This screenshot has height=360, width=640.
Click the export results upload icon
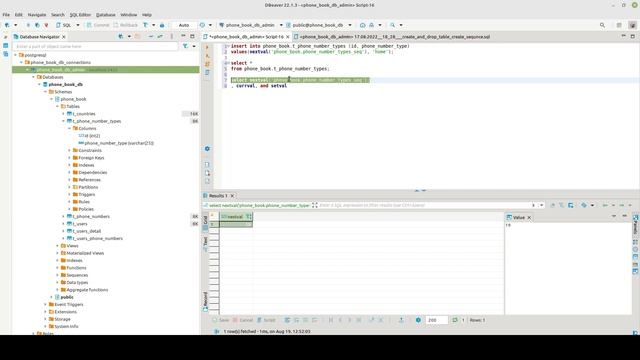tap(401, 320)
